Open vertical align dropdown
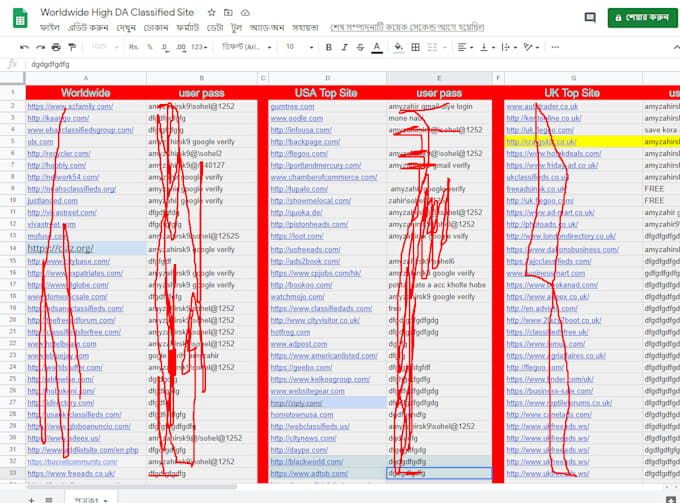Image resolution: width=680 pixels, height=503 pixels. [x=487, y=47]
